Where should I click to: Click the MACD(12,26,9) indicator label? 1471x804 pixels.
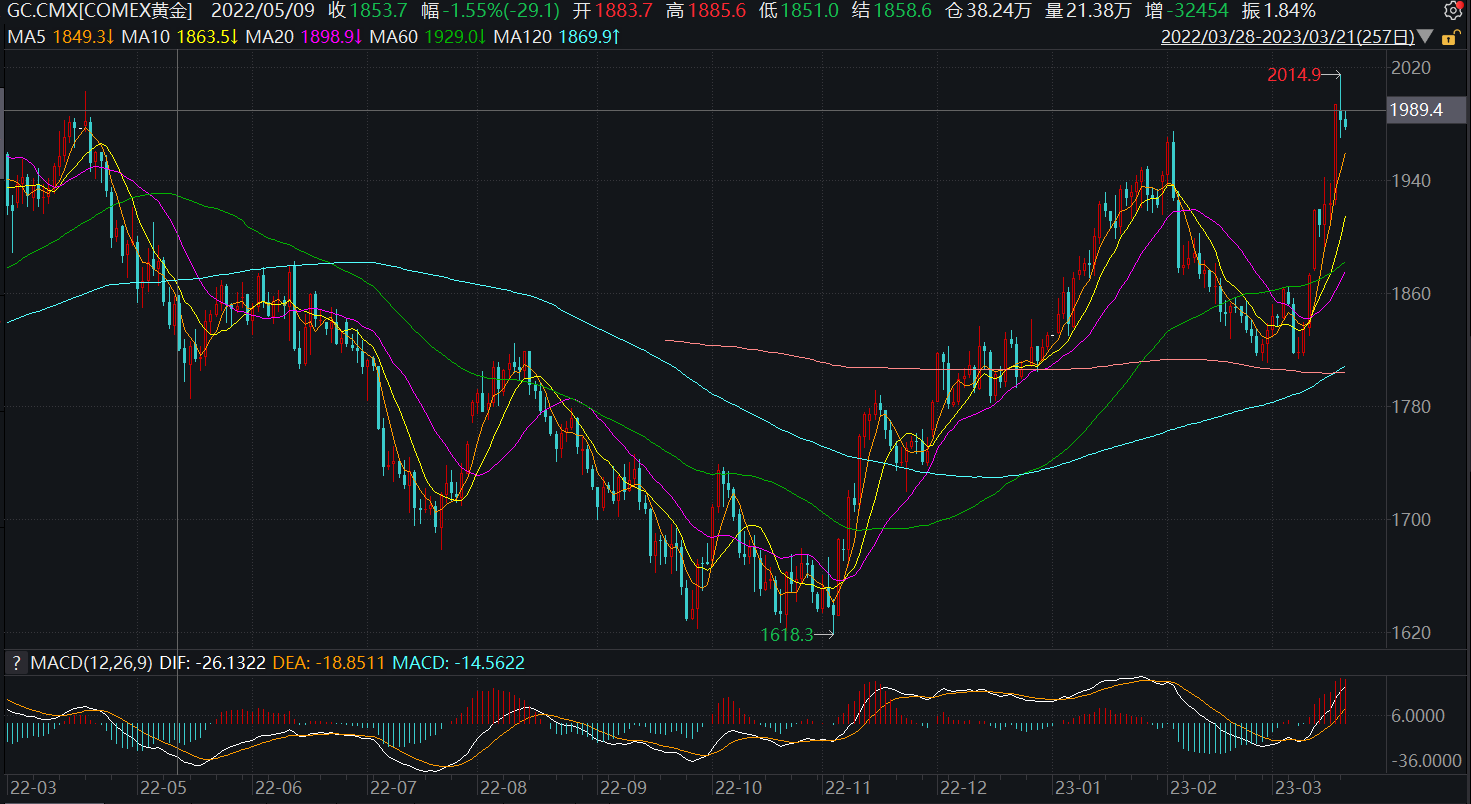(x=92, y=663)
